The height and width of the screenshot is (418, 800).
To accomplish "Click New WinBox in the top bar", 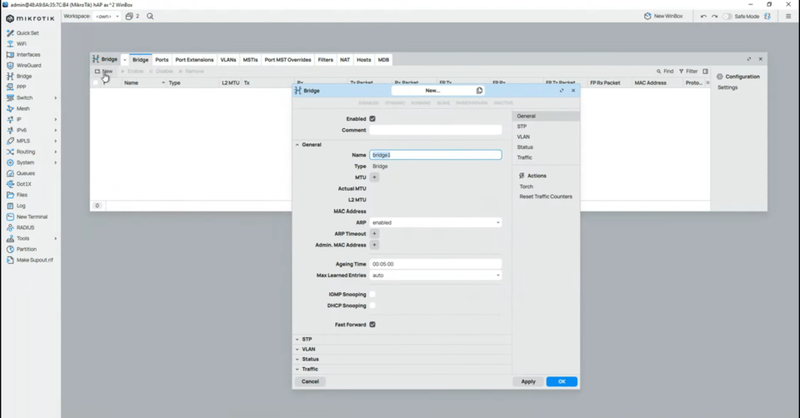I will [663, 16].
